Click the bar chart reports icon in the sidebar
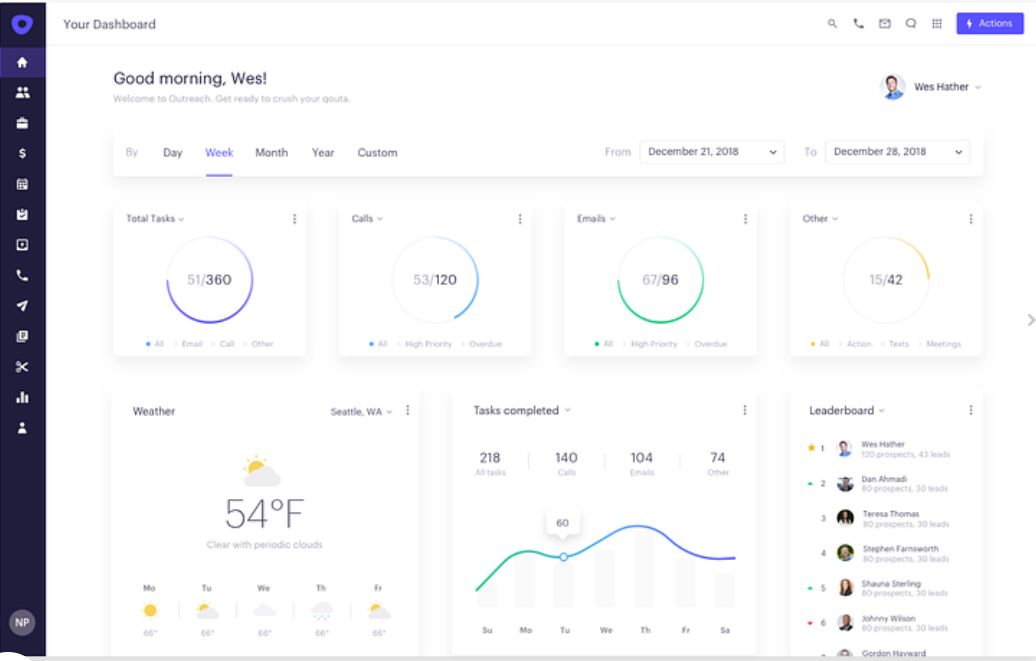The height and width of the screenshot is (661, 1036). point(22,397)
